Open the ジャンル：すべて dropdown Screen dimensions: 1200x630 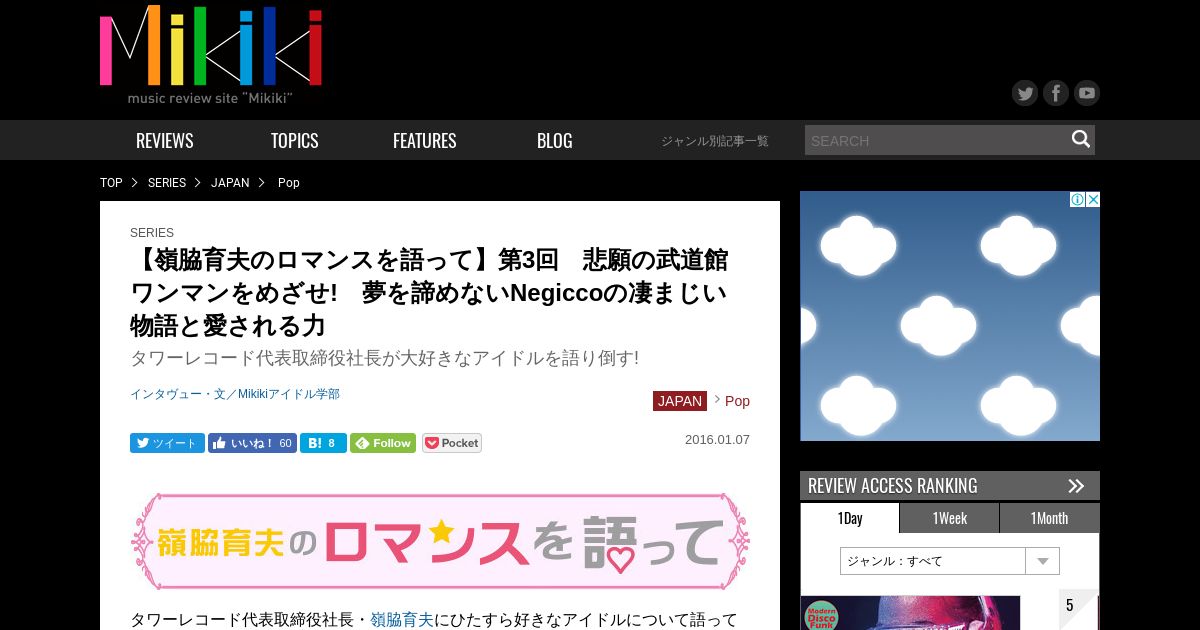950,561
